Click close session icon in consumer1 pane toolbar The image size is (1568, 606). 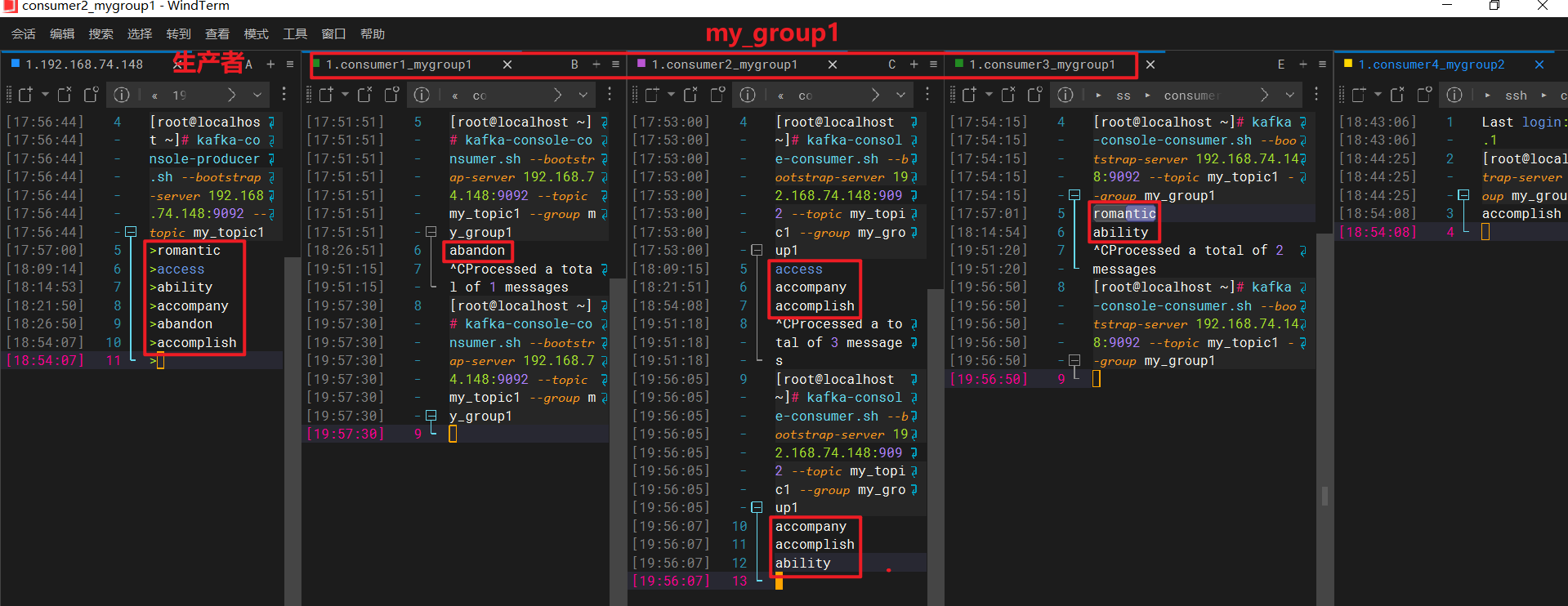(365, 95)
